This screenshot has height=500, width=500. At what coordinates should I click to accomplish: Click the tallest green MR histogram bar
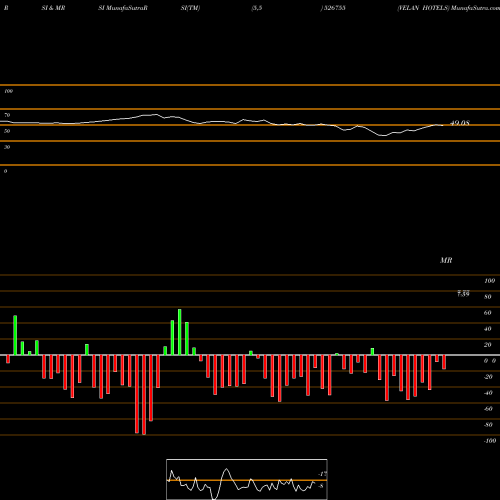180,332
